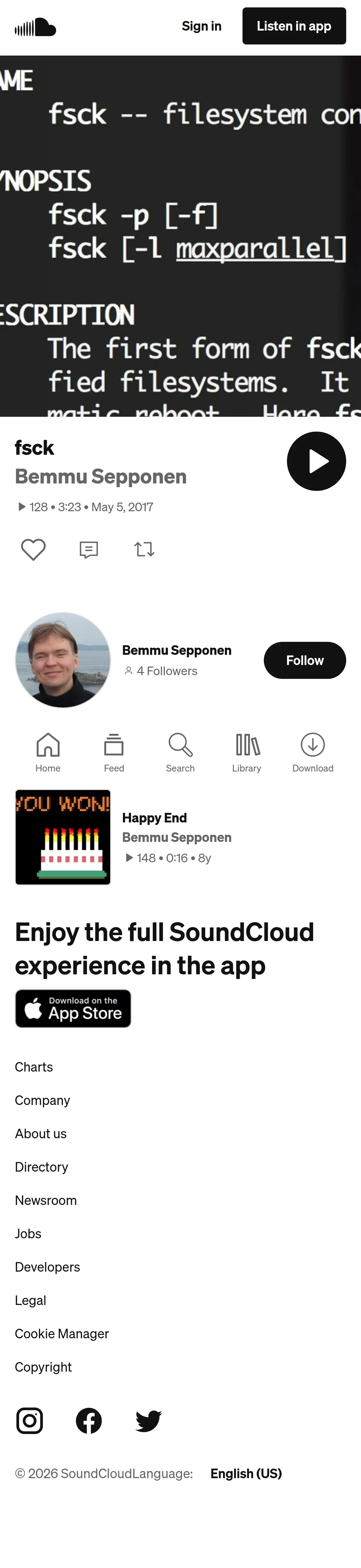Tap the Download icon
This screenshot has width=361, height=1568.
pyautogui.click(x=312, y=752)
